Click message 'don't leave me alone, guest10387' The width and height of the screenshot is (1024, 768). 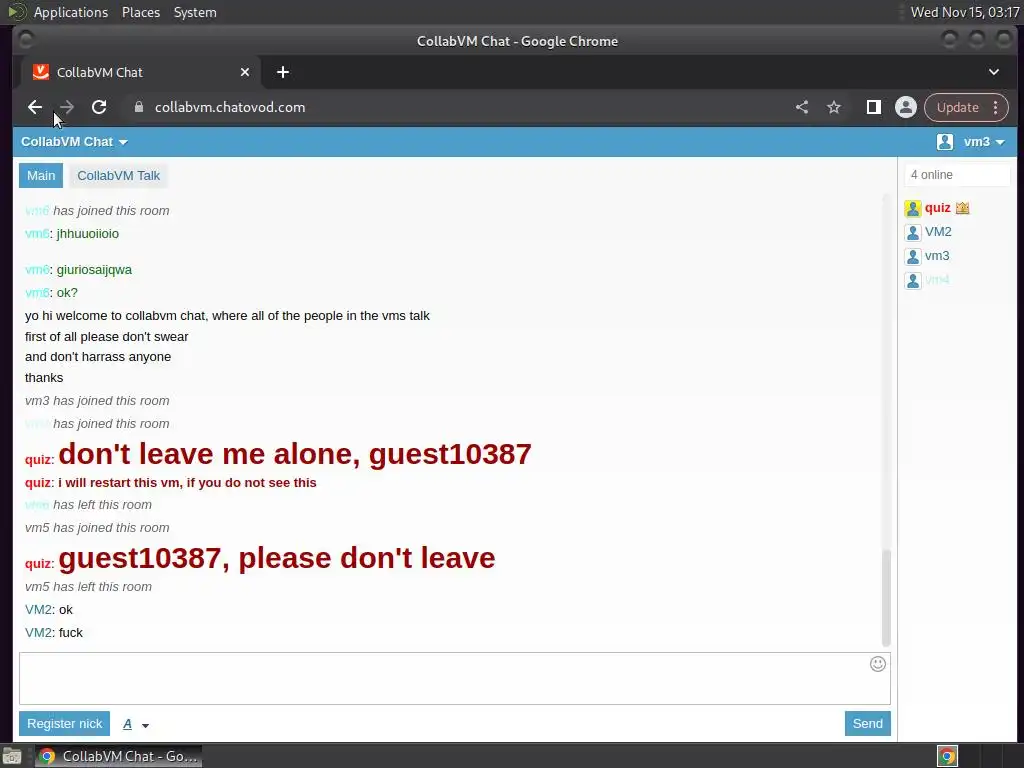pos(295,454)
